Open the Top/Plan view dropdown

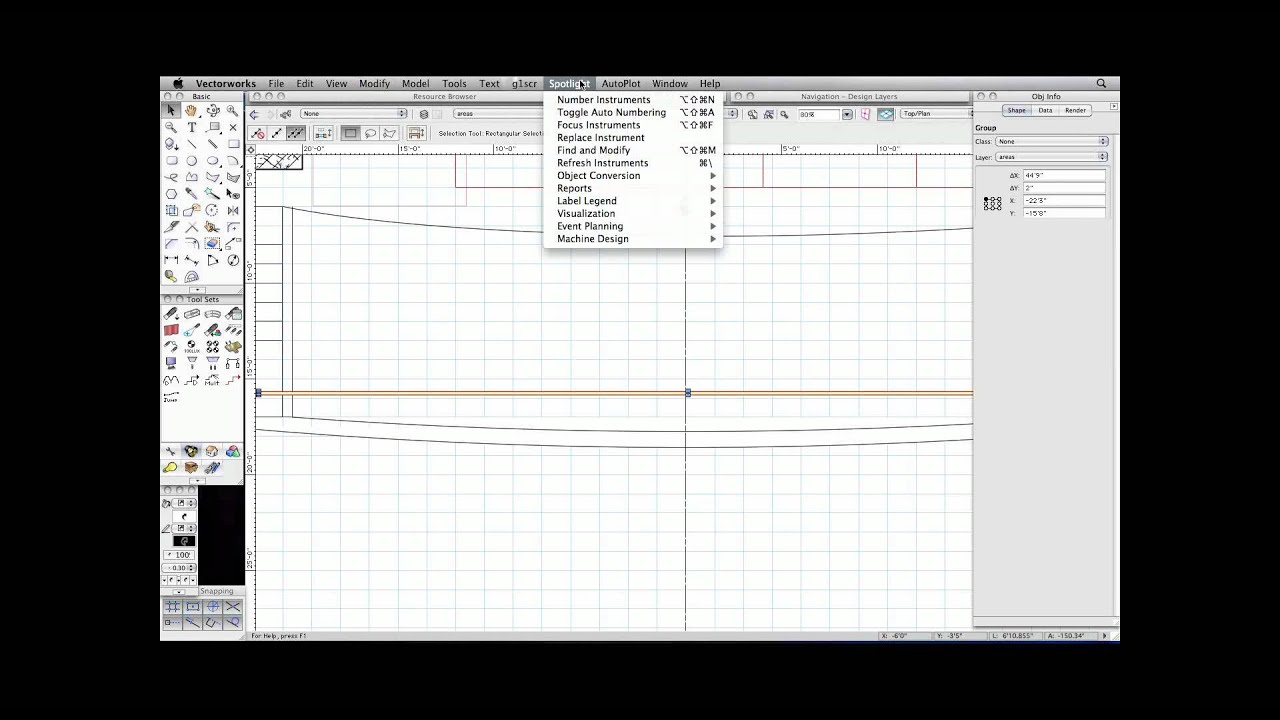click(x=935, y=114)
